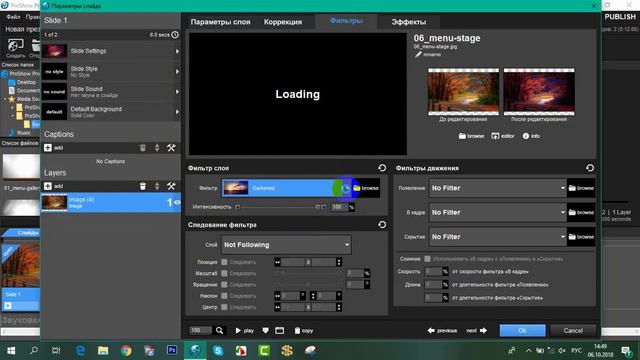Open Photoshop from taskbar

pyautogui.click(x=172, y=350)
